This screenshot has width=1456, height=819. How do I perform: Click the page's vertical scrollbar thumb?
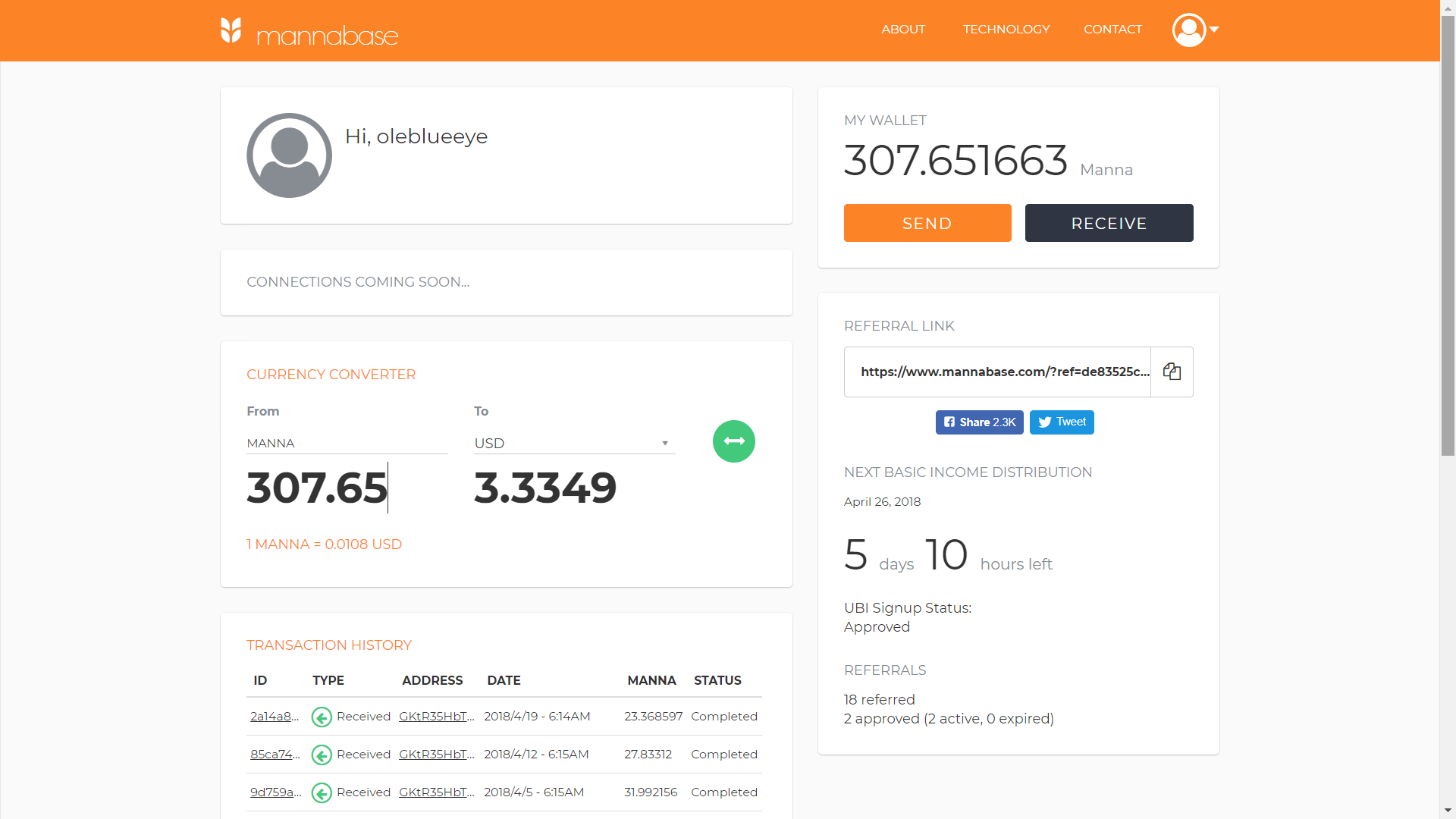pos(1448,236)
